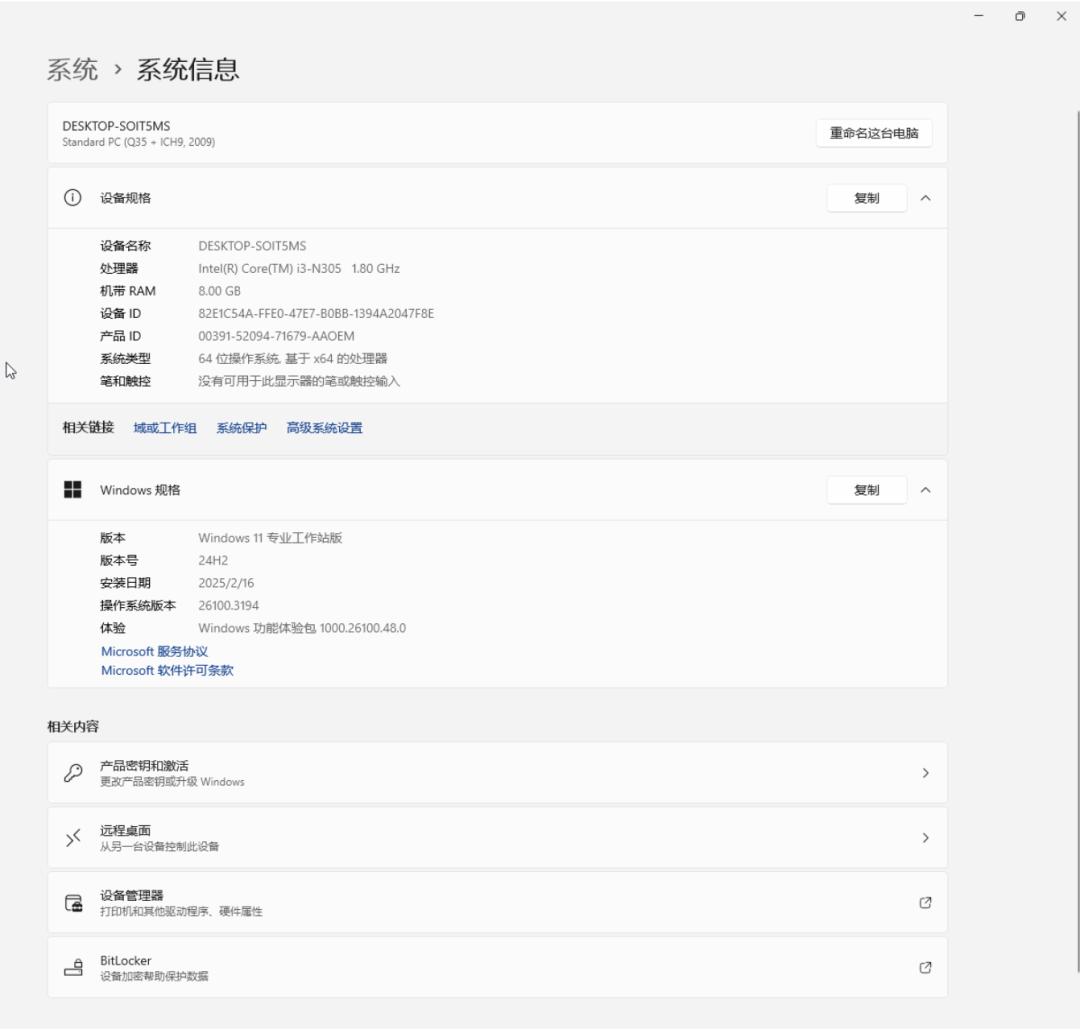This screenshot has width=1080, height=1029.
Task: Click the edition value Windows 11 专业工作站版
Action: click(270, 538)
